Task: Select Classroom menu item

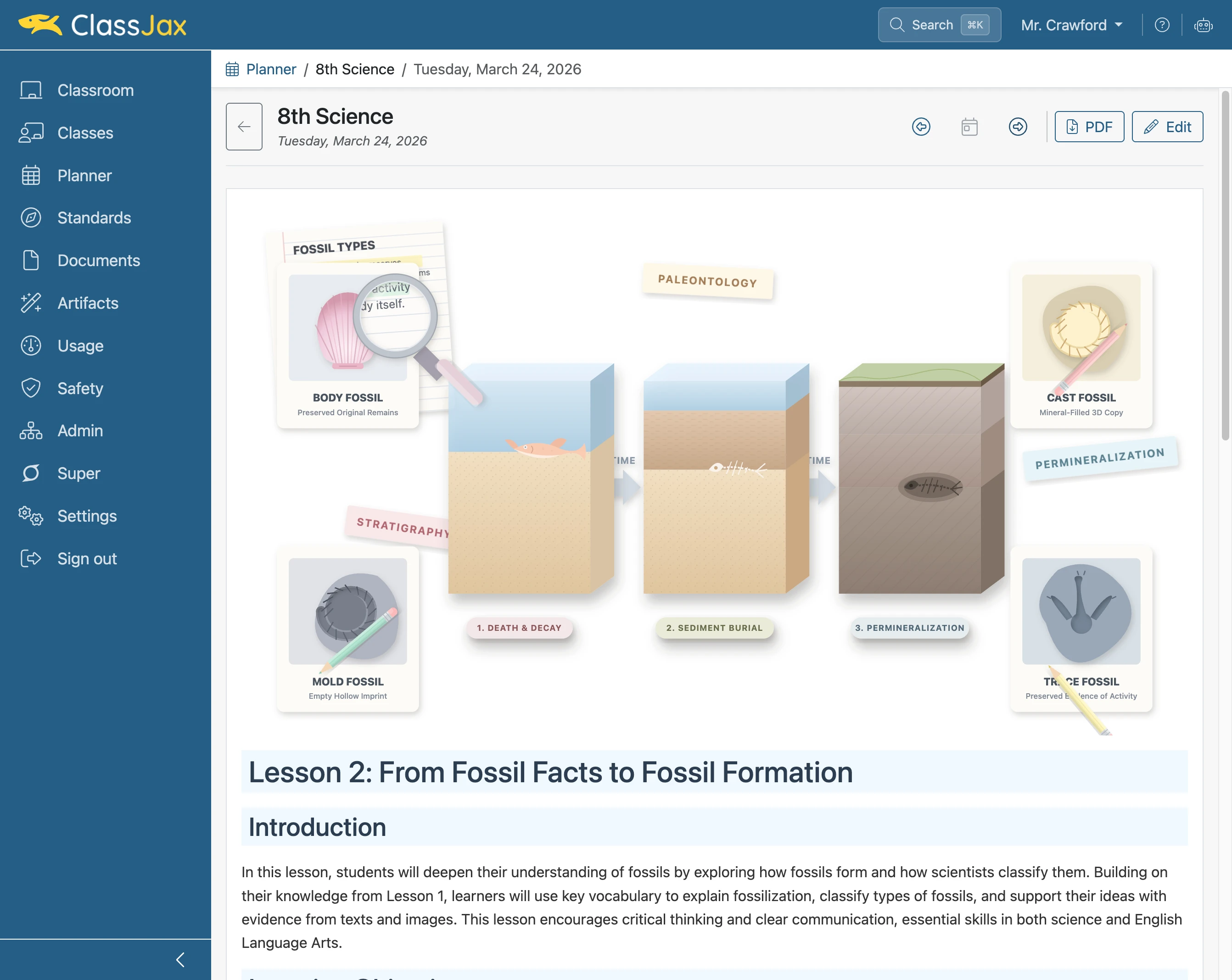Action: coord(95,90)
